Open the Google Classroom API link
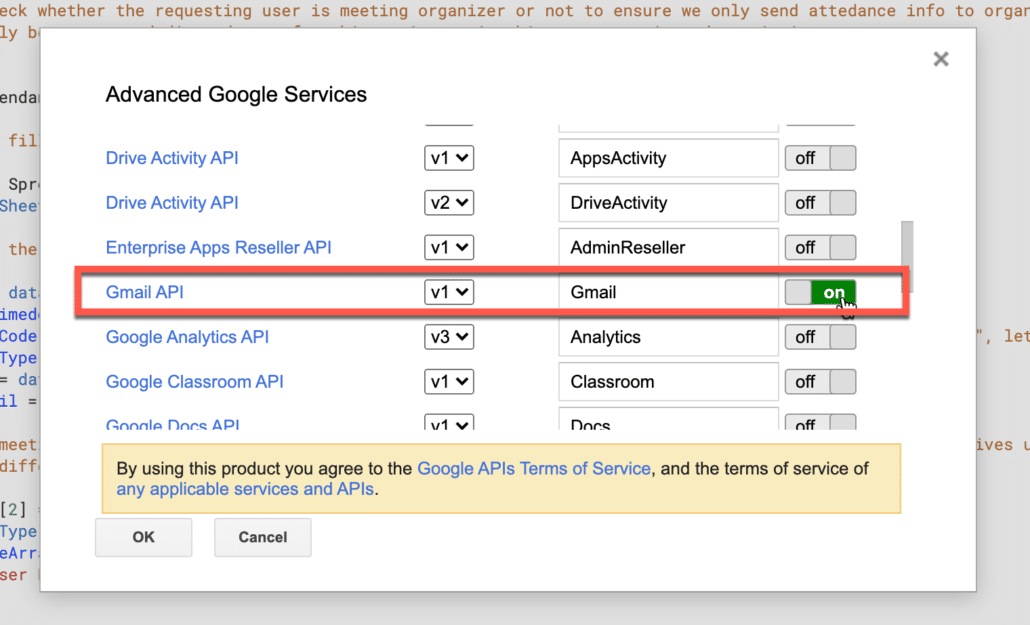1030x625 pixels. coord(194,382)
